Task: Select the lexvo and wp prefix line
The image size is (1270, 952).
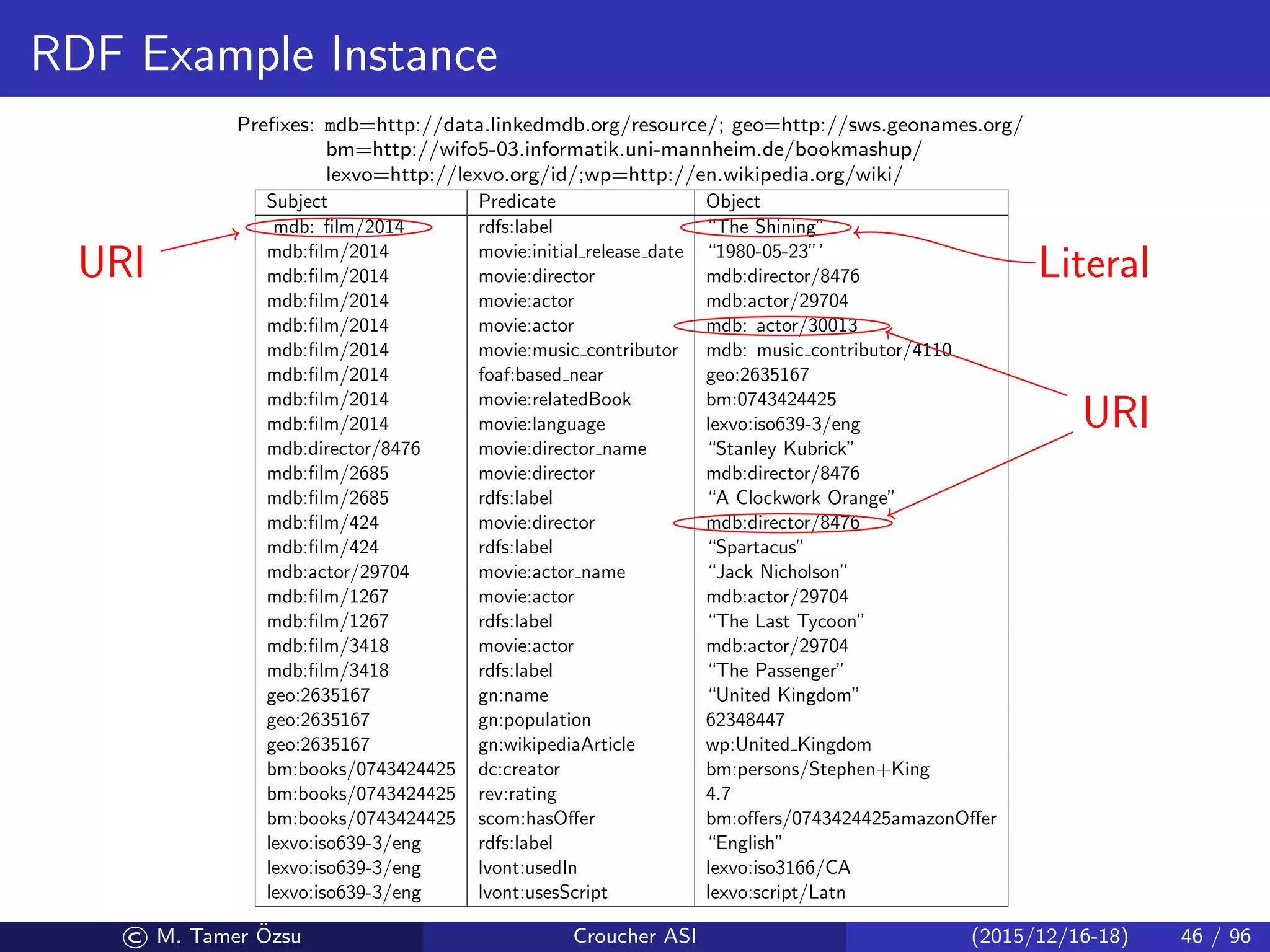Action: pyautogui.click(x=614, y=175)
